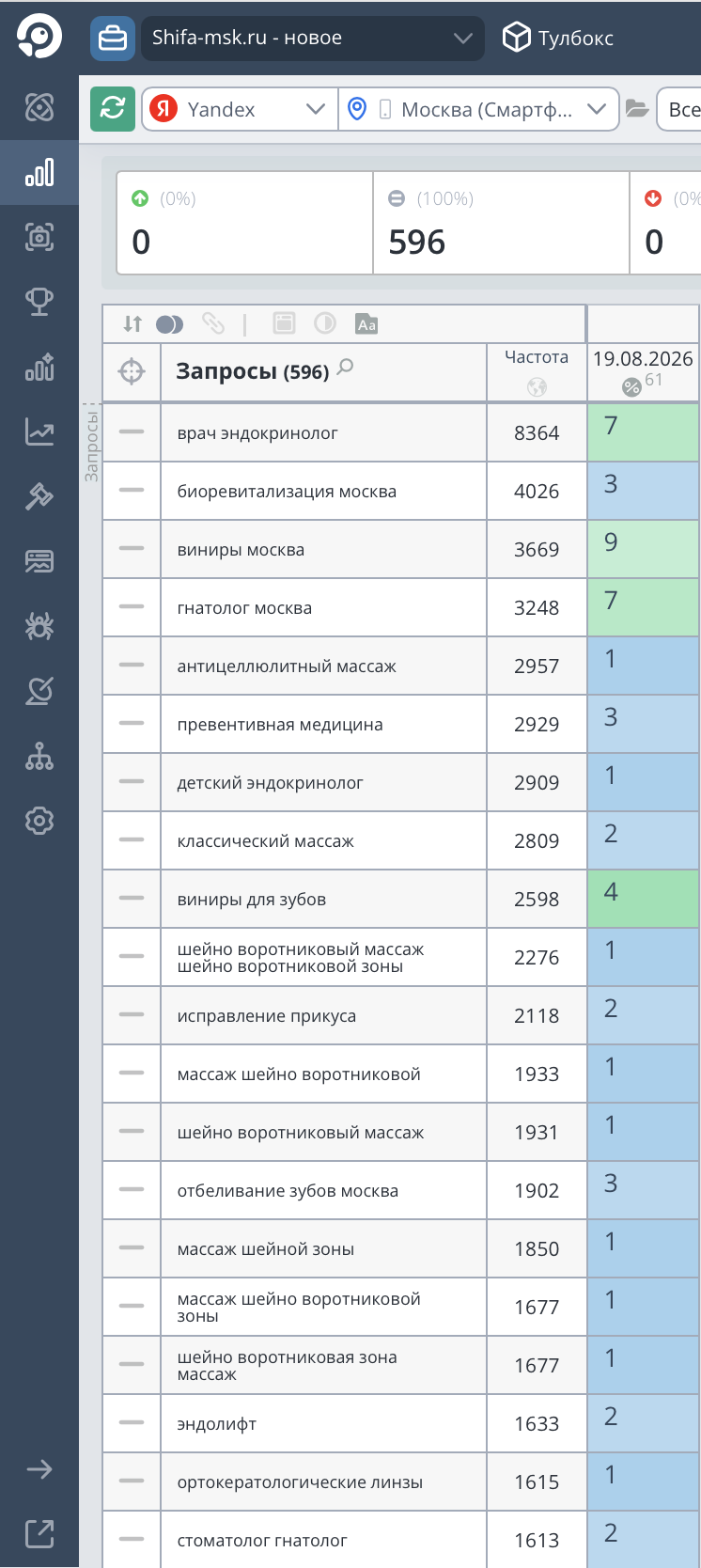The image size is (701, 1568).
Task: Toggle the Aa text case option
Action: tap(366, 324)
